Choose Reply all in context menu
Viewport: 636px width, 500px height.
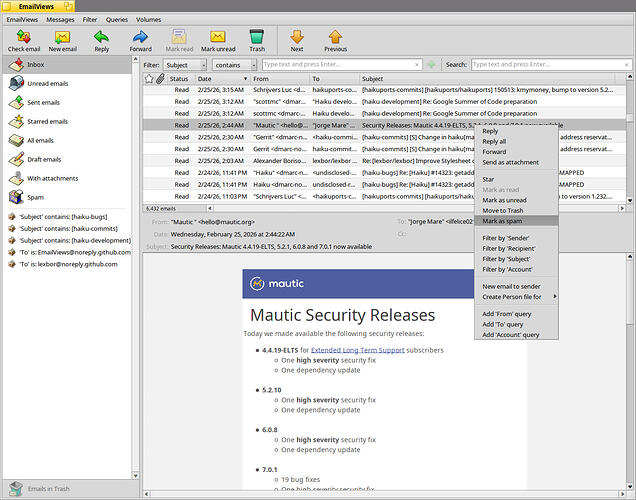(x=516, y=141)
